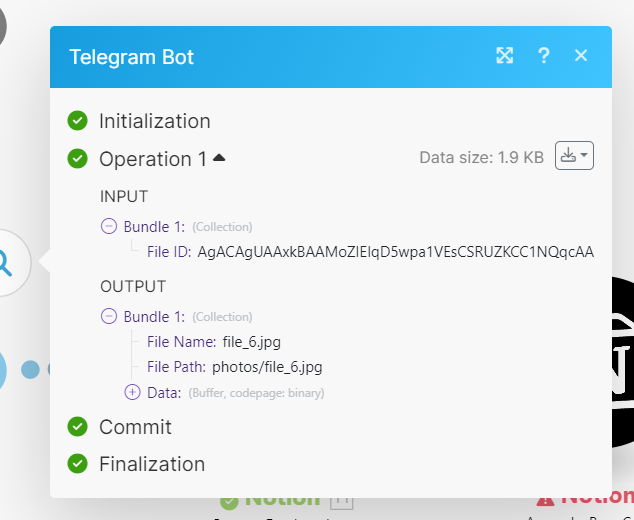634x520 pixels.
Task: Click the Operation 1 green check icon
Action: [x=77, y=158]
